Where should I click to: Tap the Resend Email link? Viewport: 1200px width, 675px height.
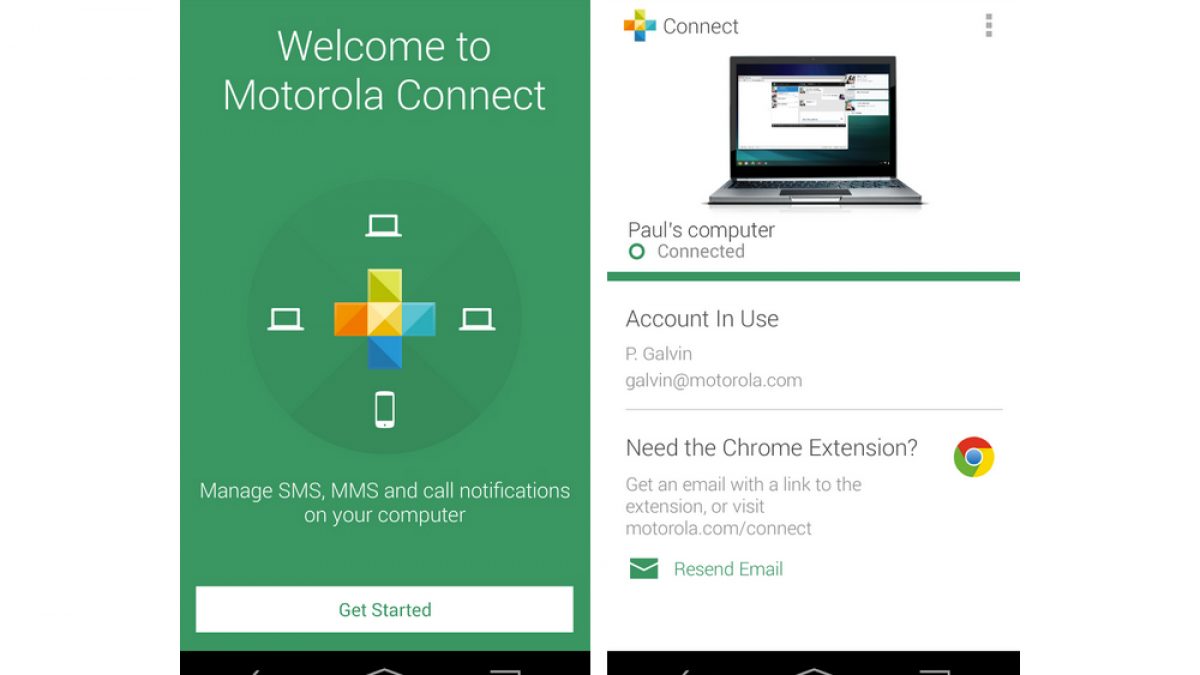(x=728, y=569)
